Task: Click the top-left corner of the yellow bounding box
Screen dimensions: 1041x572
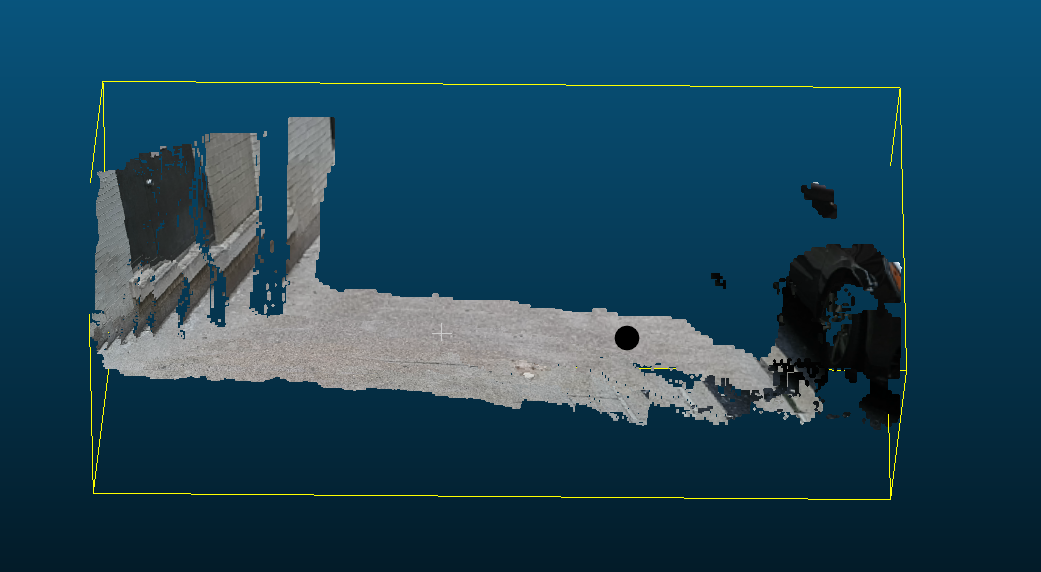Action: 103,82
